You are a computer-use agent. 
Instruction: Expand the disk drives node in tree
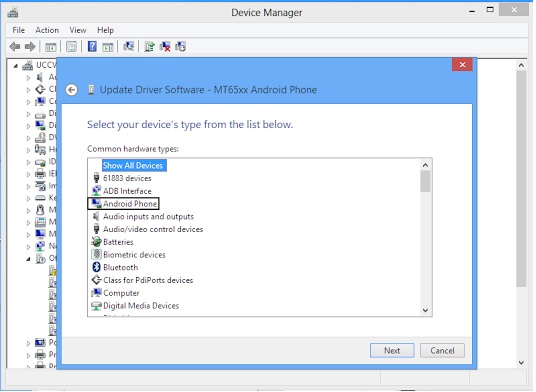point(28,114)
